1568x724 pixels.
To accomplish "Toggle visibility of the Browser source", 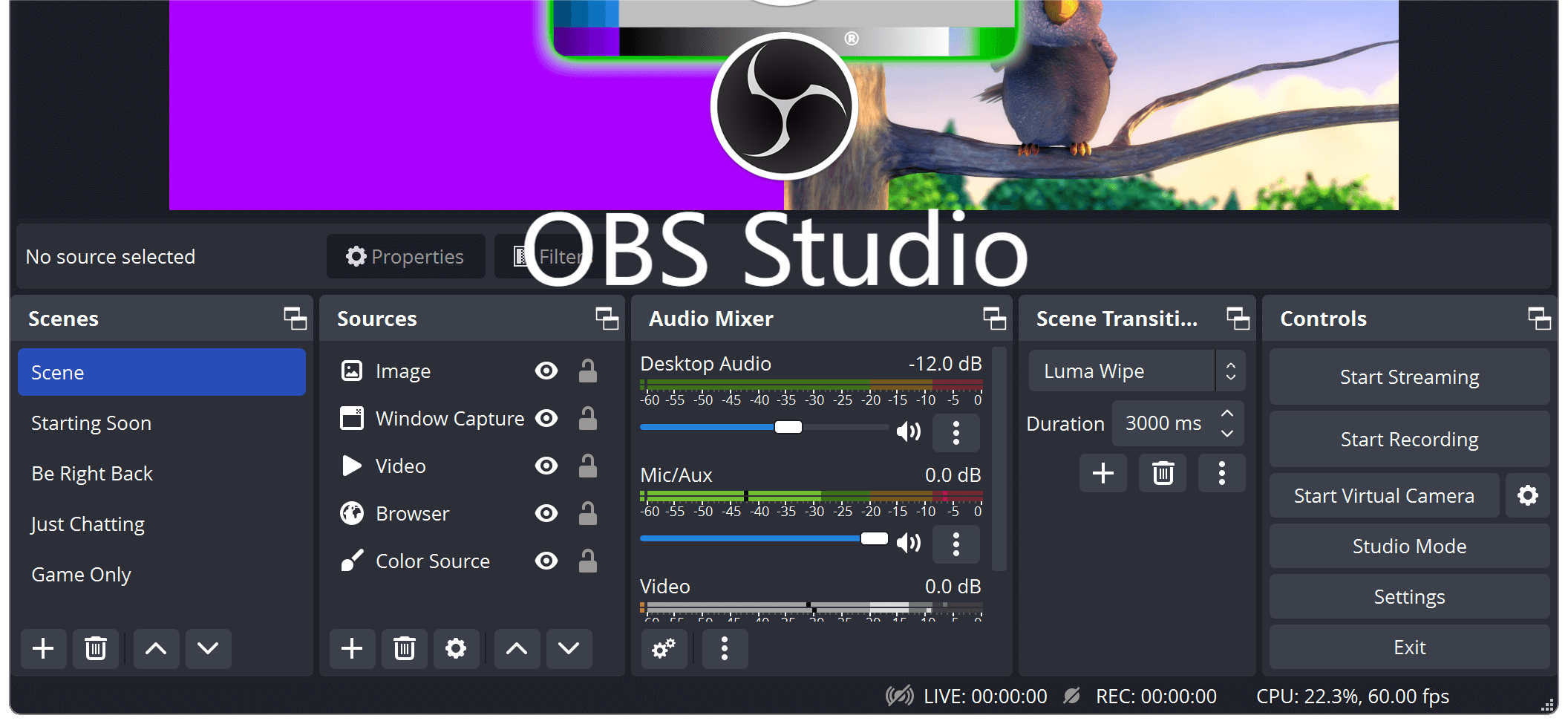I will [546, 513].
